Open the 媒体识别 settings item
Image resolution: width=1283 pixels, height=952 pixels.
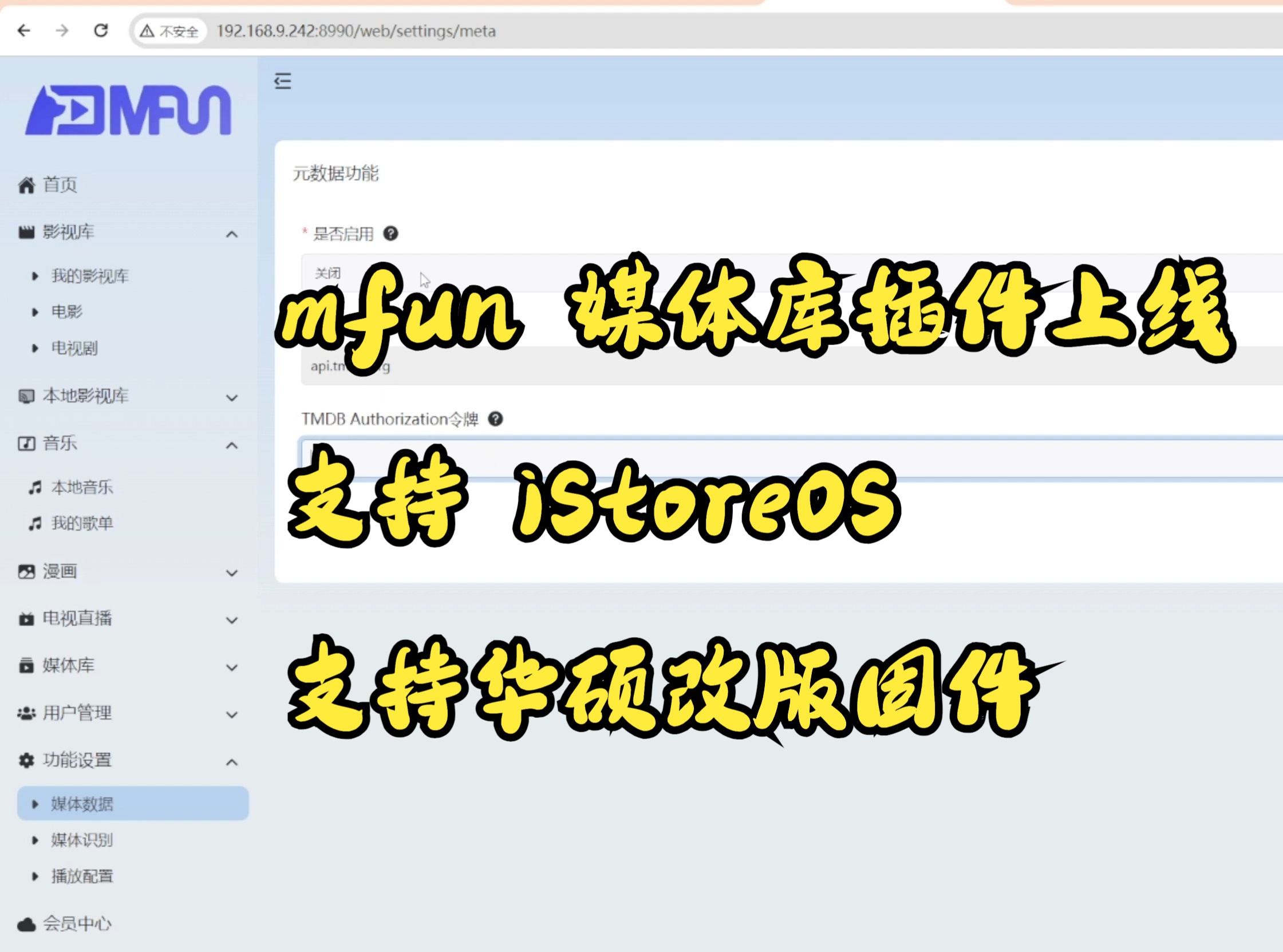[82, 840]
